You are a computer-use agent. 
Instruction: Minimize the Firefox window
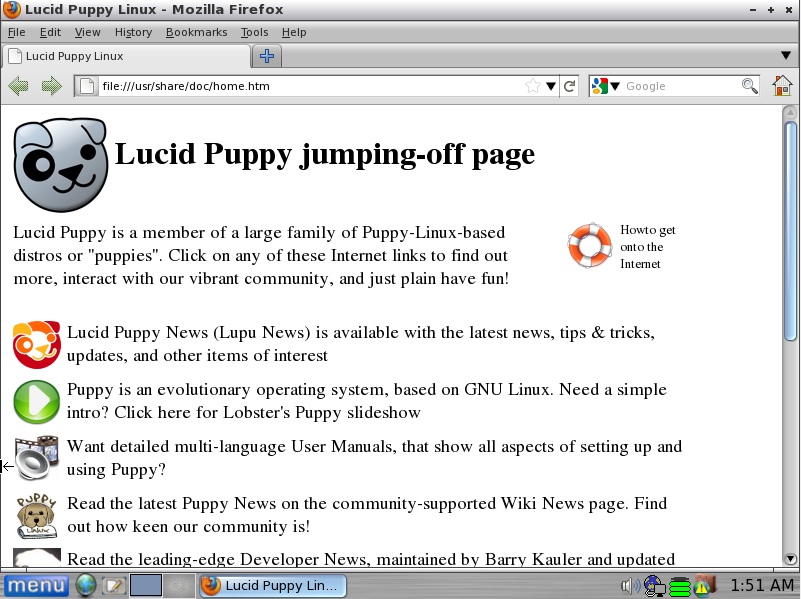pos(752,10)
